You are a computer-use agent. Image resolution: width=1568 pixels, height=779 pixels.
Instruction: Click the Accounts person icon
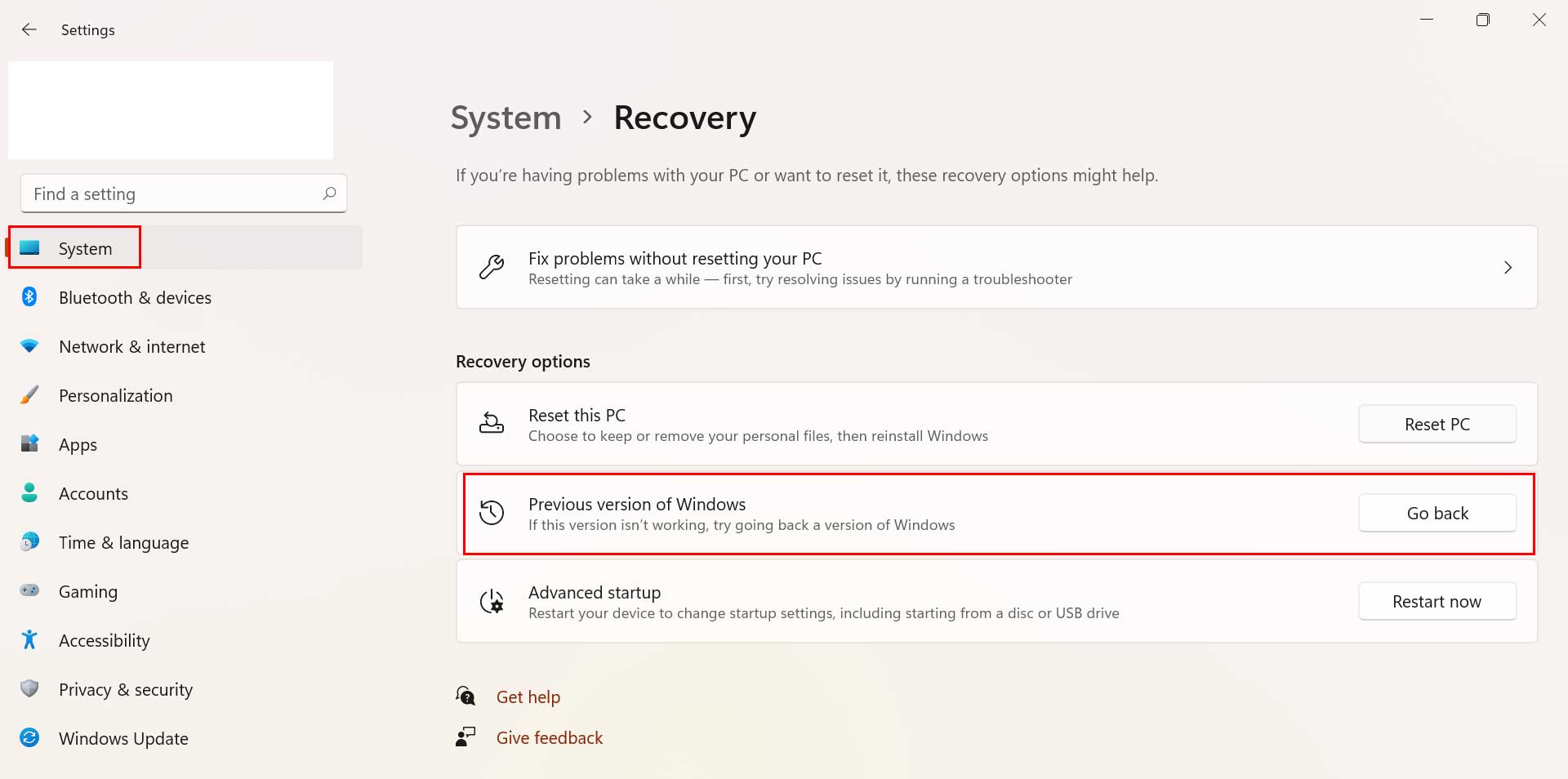point(30,493)
